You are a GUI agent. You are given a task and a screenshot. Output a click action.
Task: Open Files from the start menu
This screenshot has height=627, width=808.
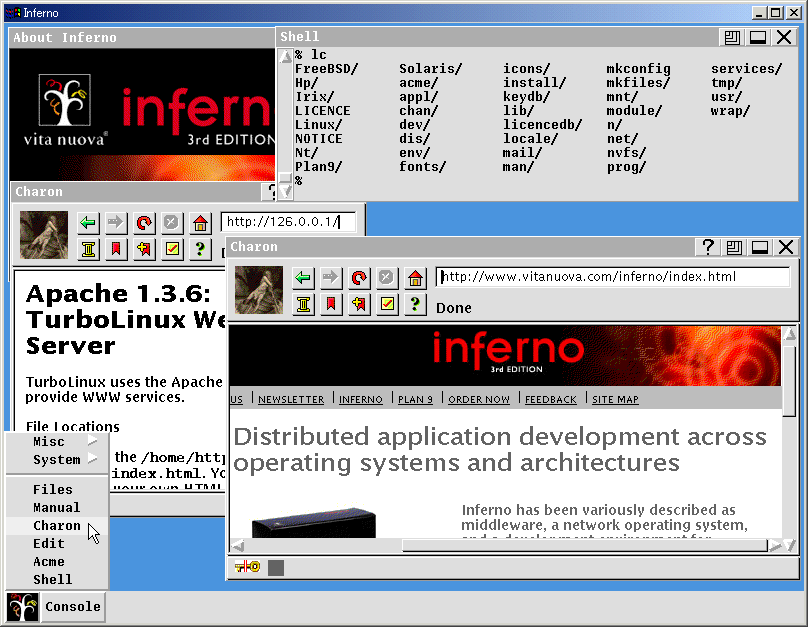pyautogui.click(x=57, y=489)
